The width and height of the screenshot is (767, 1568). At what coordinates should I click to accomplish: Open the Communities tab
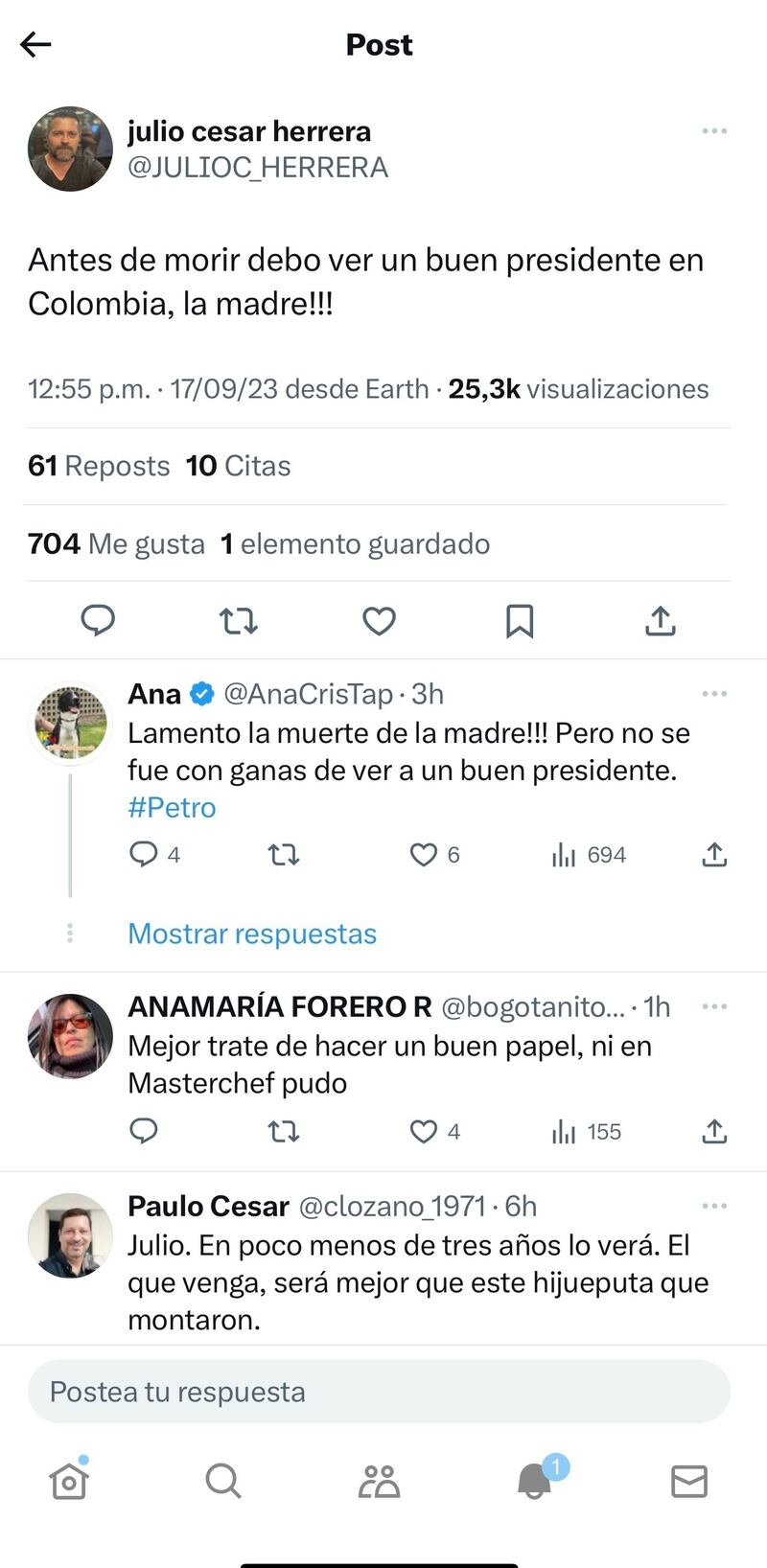(x=379, y=1482)
